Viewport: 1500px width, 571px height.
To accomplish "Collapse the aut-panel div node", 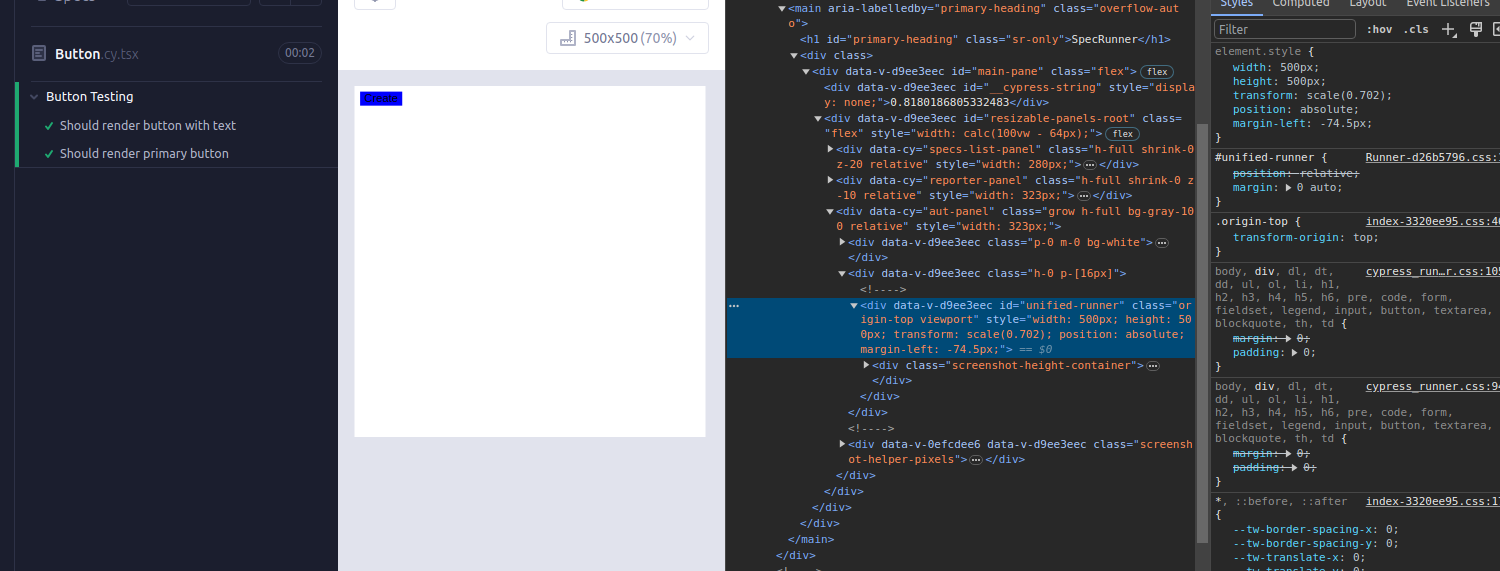I will click(x=830, y=211).
